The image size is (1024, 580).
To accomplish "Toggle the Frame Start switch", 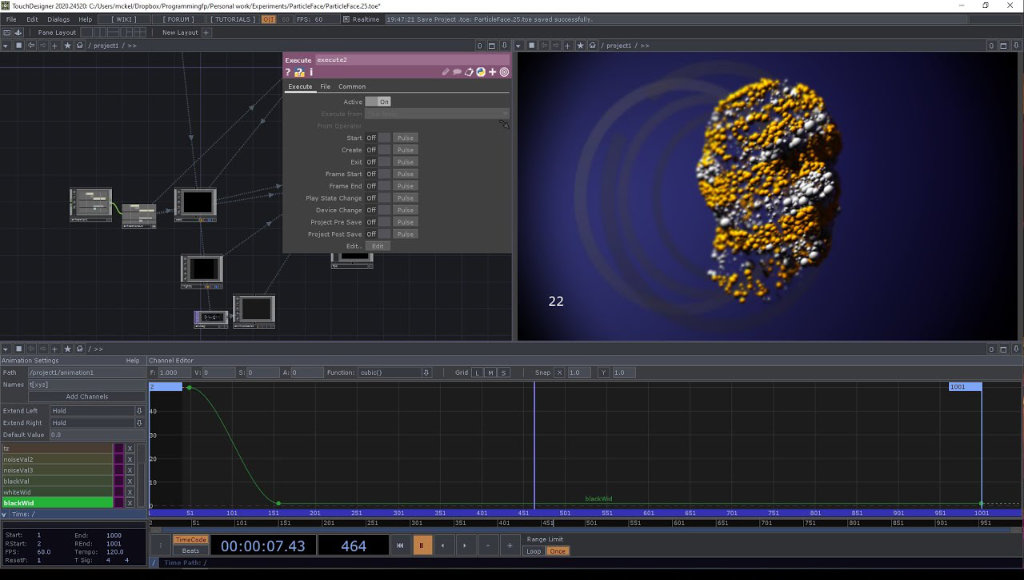I will 377,174.
